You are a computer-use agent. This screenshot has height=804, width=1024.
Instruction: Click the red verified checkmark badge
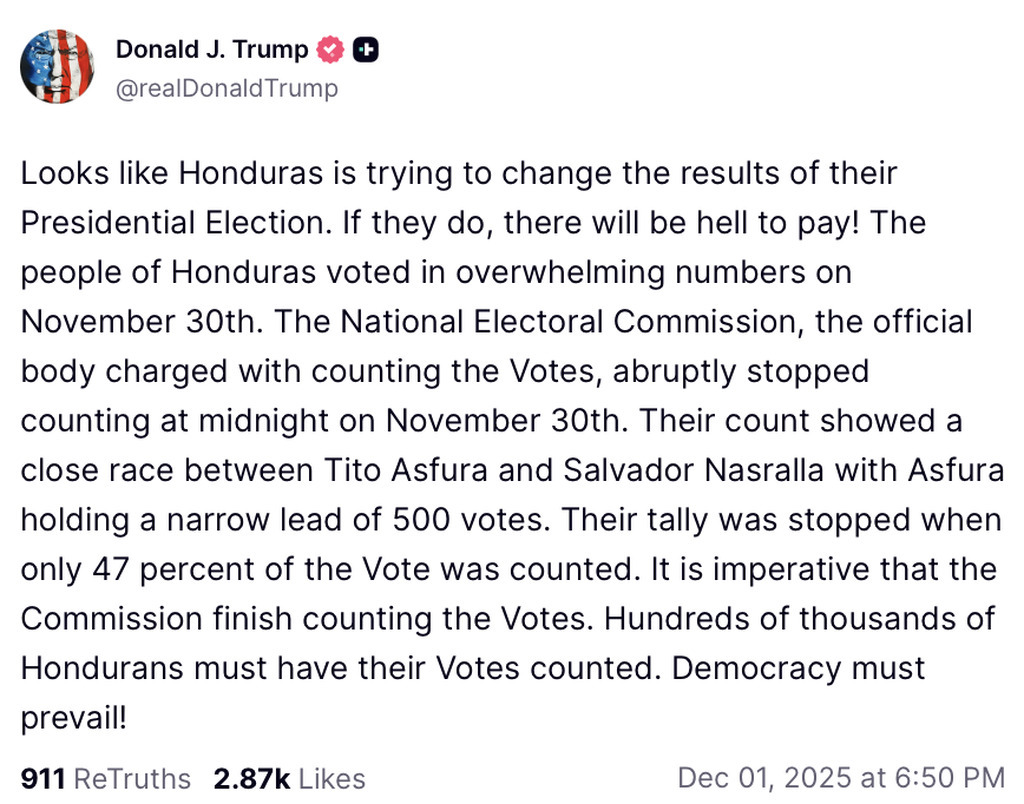pyautogui.click(x=331, y=49)
